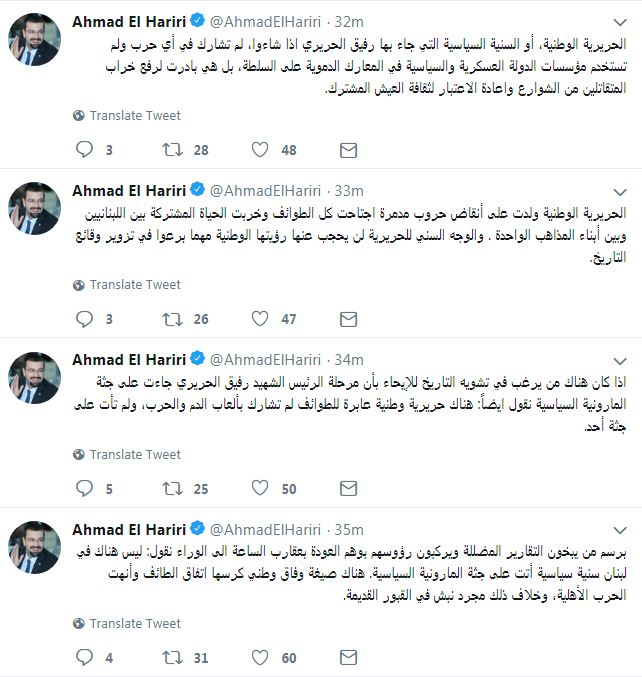Click Translate Tweet under the 34m tweet
Viewport: 642px width, 677px height.
[x=127, y=455]
